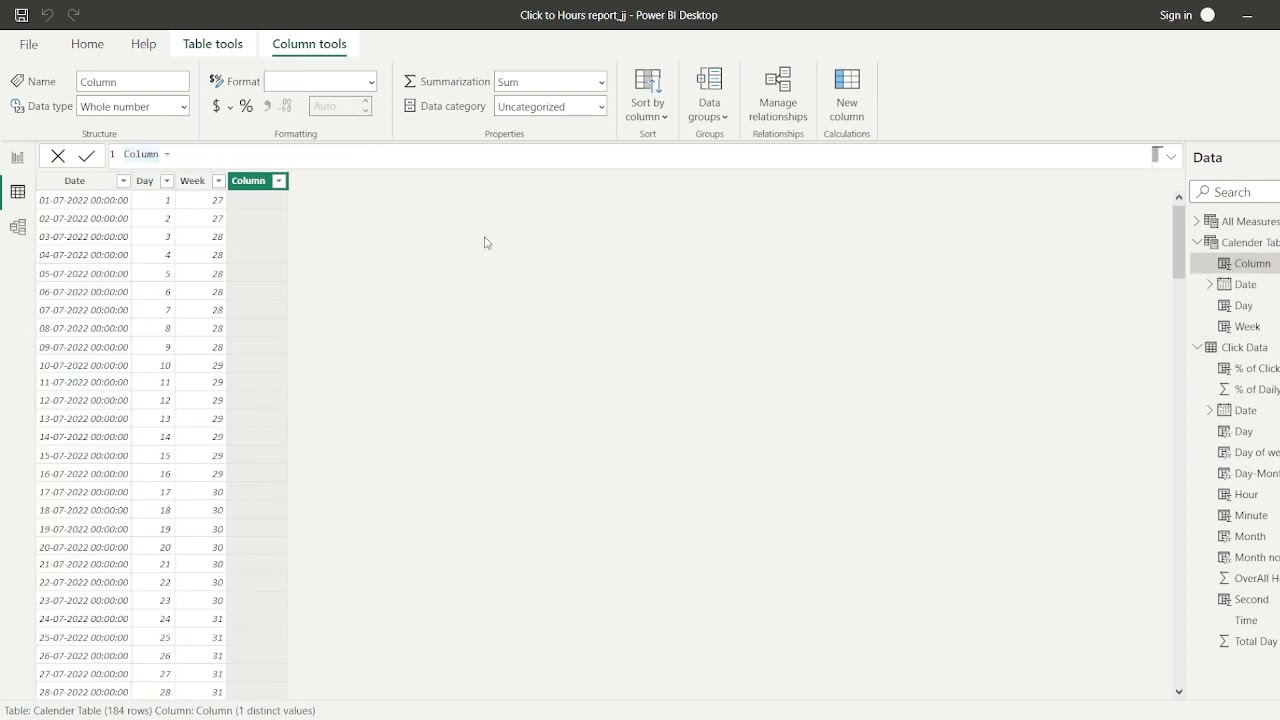This screenshot has height=720, width=1280.
Task: Expand Date hierarchy under Click Data
Action: pos(1210,410)
